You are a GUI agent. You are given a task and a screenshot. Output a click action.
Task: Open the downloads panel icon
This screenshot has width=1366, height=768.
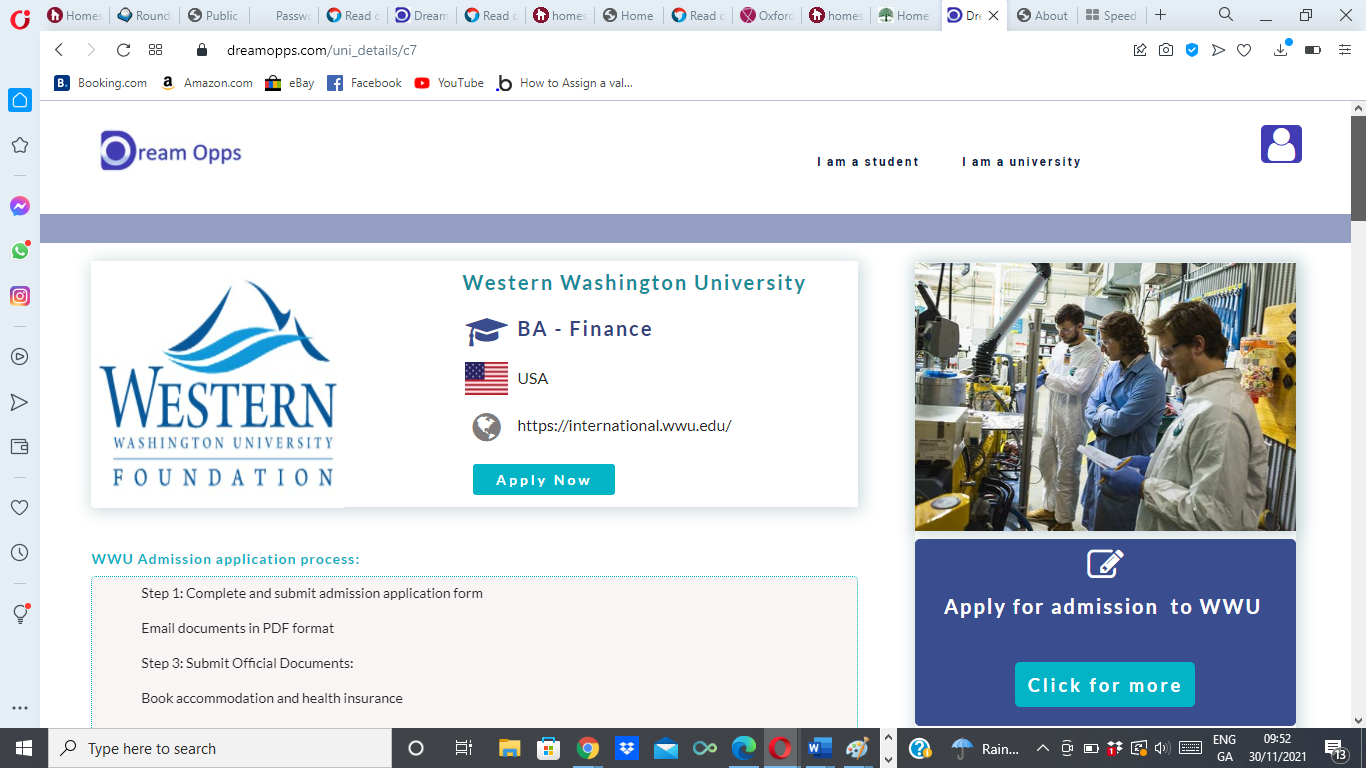click(1281, 50)
